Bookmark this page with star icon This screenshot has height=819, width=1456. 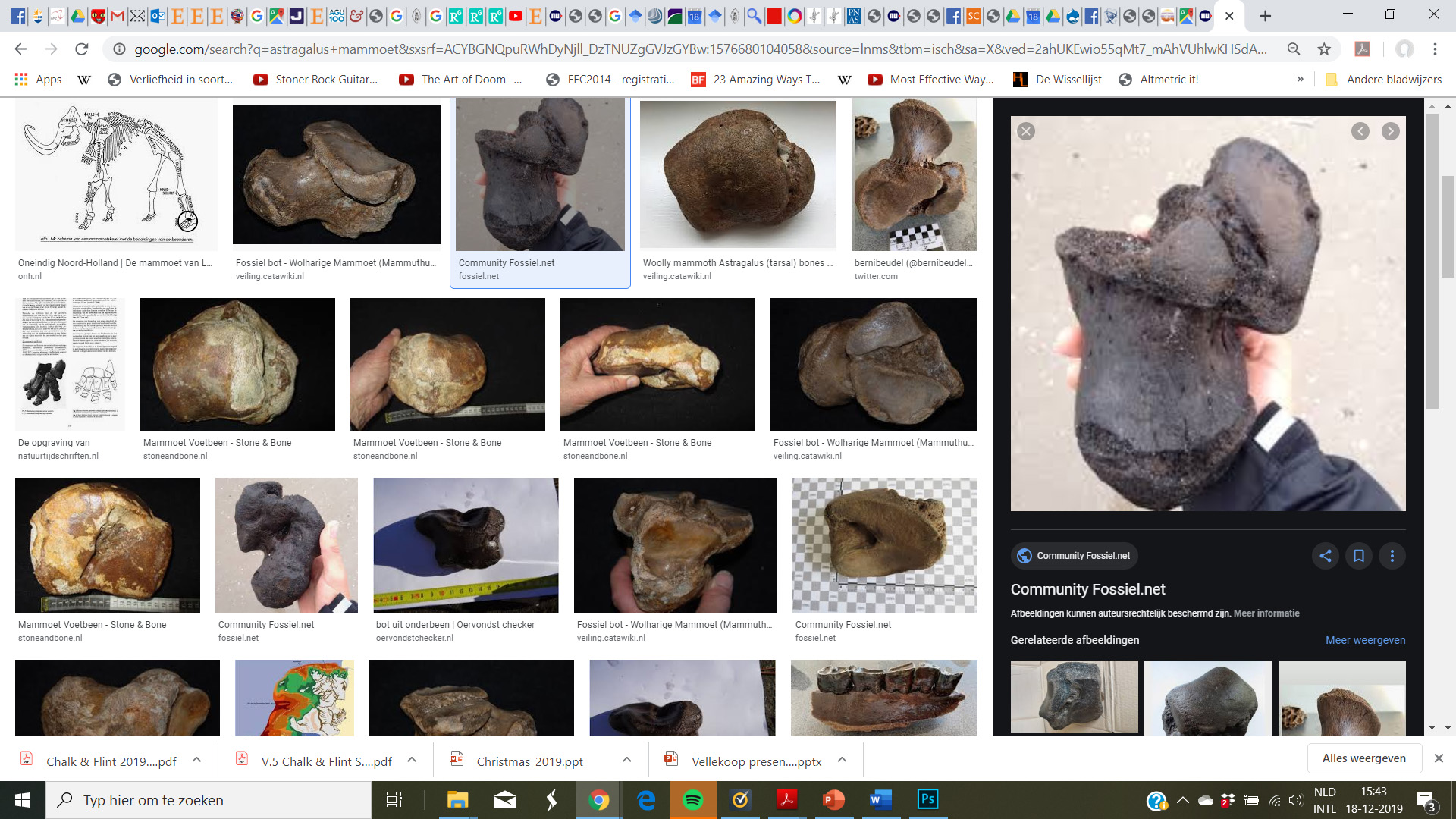coord(1324,49)
